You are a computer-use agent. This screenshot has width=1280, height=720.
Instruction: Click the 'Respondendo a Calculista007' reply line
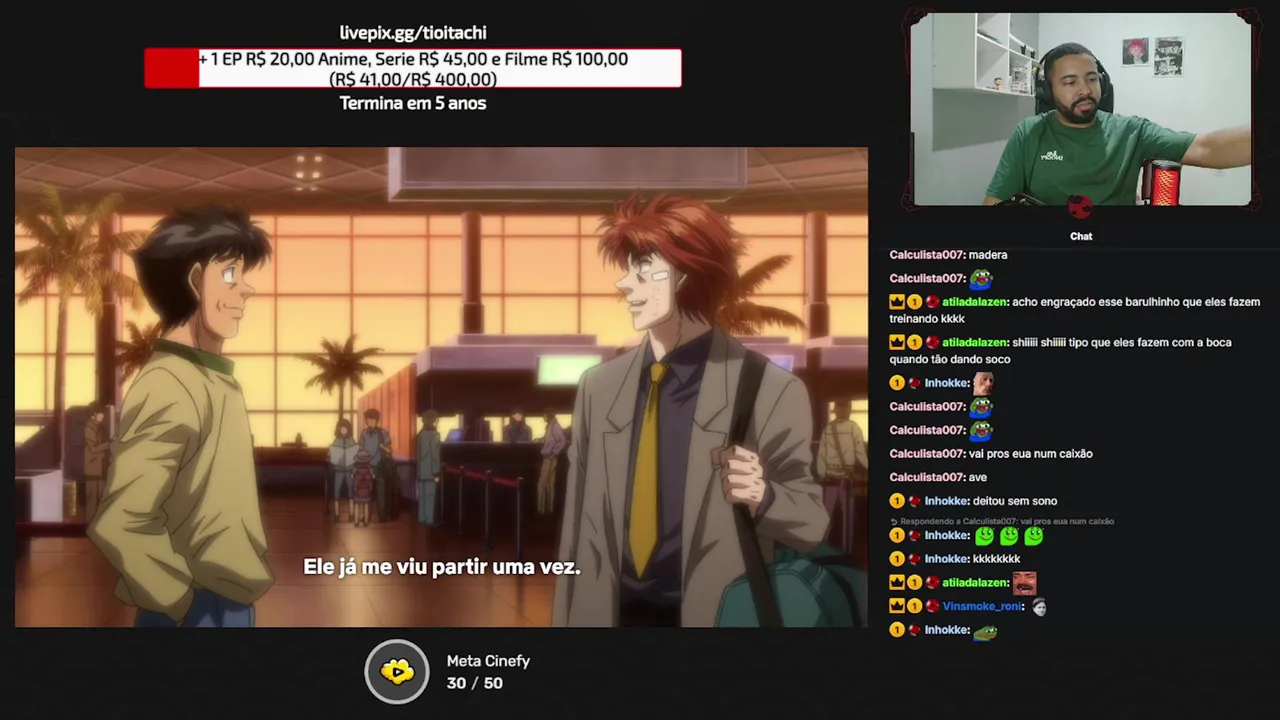[1002, 522]
